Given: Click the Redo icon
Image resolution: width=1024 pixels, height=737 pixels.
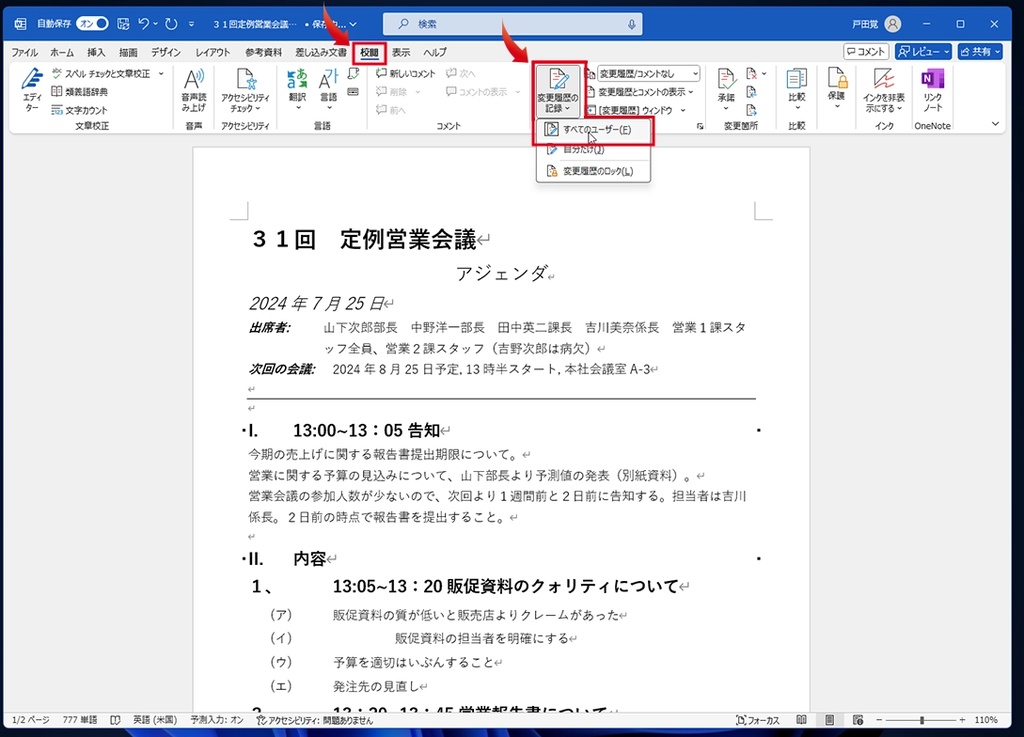Looking at the screenshot, I should click(x=171, y=24).
